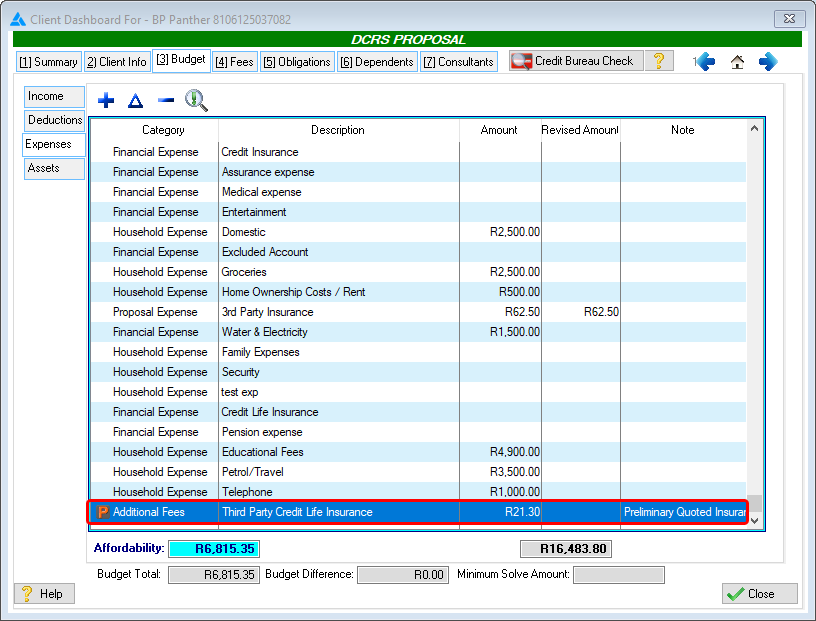Switch to the [1] Summary tab
Image resolution: width=816 pixels, height=621 pixels.
[x=48, y=62]
